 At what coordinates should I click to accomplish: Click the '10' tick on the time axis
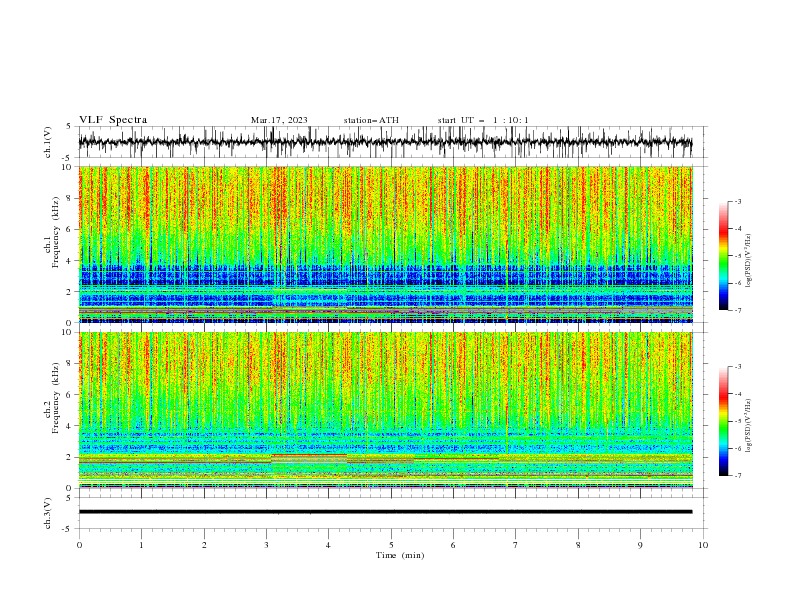(703, 545)
